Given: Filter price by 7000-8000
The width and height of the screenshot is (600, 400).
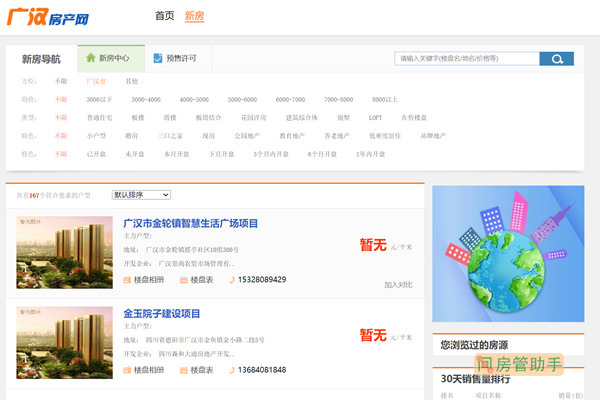Looking at the screenshot, I should click(338, 100).
